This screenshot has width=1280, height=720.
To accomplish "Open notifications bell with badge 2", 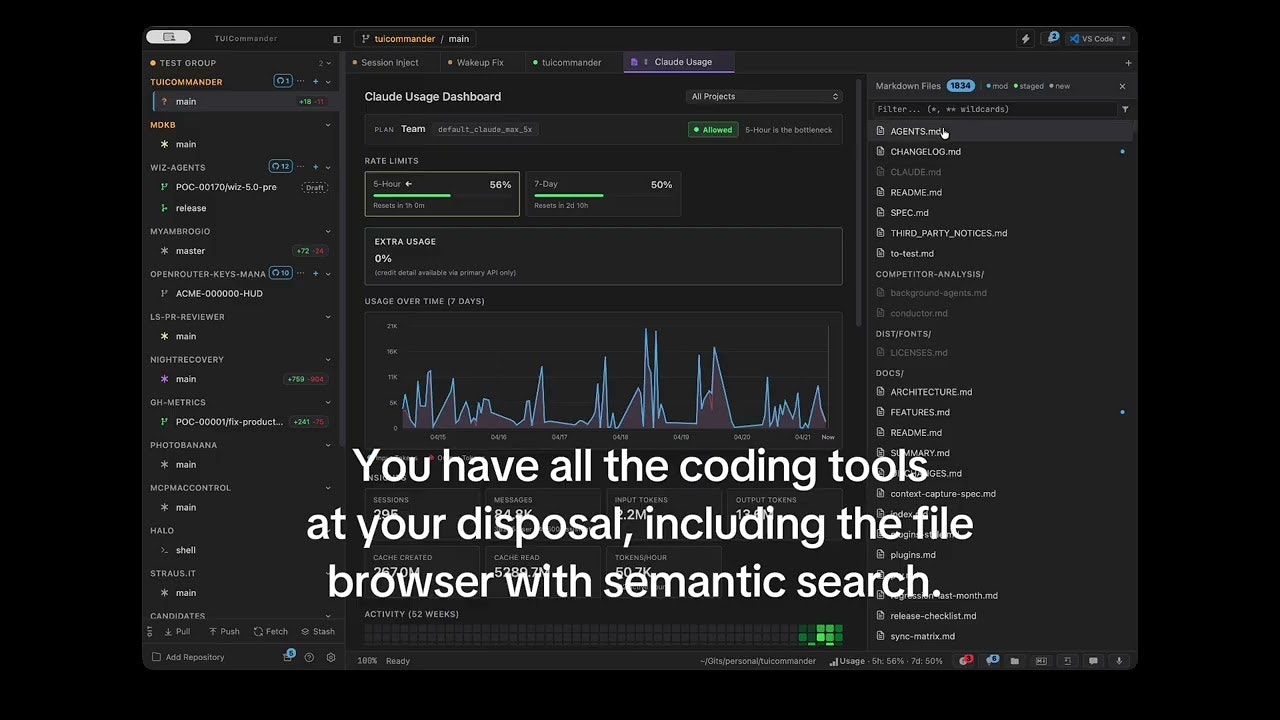I will pos(1052,38).
